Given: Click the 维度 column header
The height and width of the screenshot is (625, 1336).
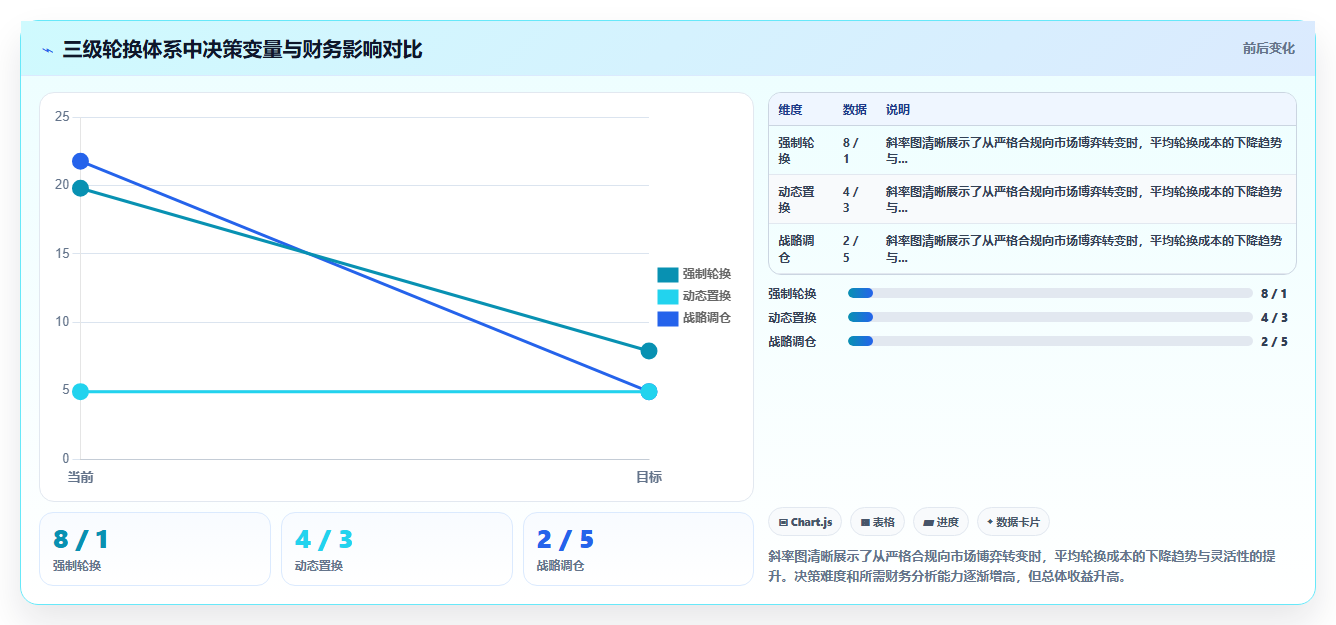Looking at the screenshot, I should click(x=790, y=110).
